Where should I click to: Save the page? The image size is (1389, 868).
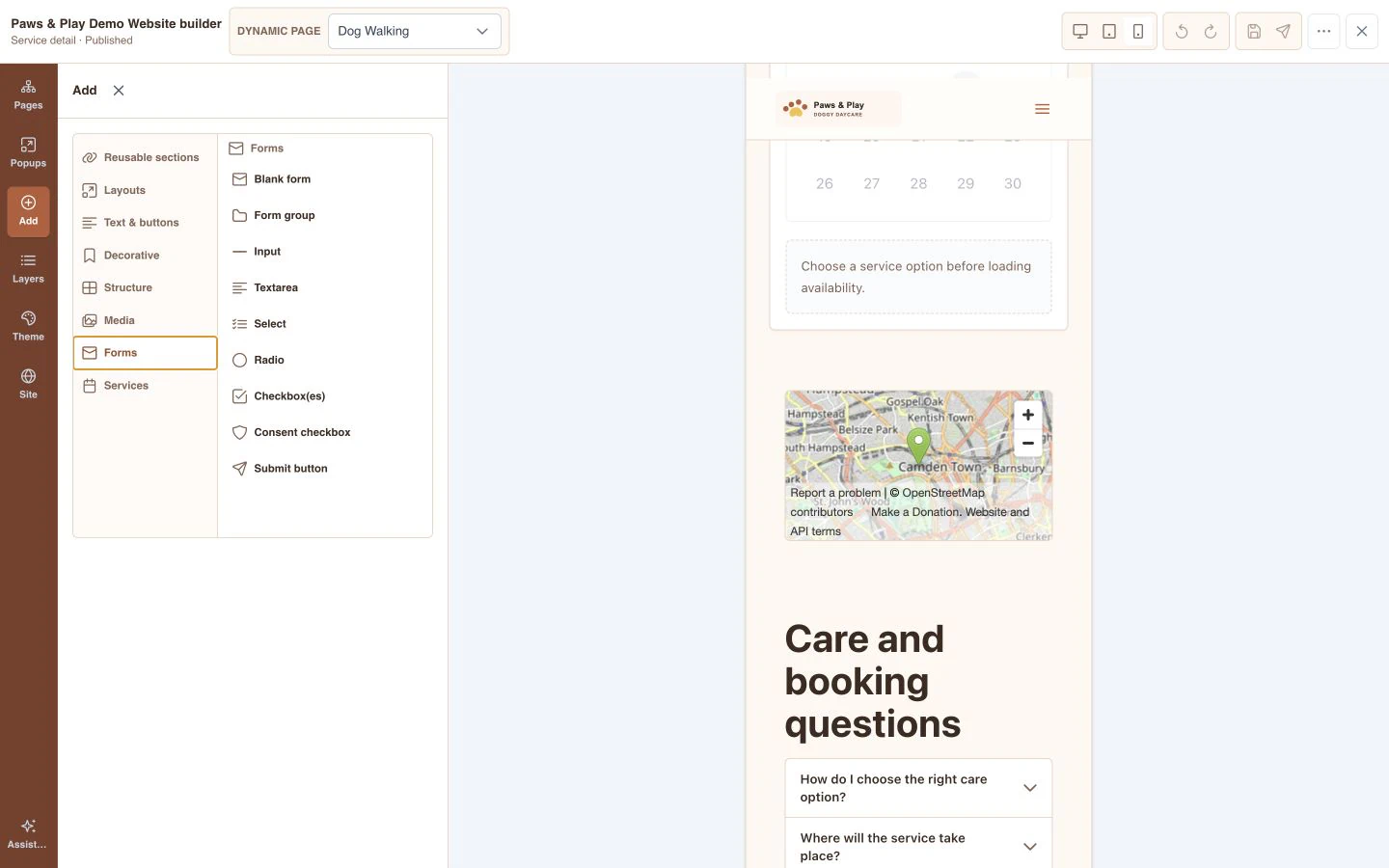(1254, 32)
